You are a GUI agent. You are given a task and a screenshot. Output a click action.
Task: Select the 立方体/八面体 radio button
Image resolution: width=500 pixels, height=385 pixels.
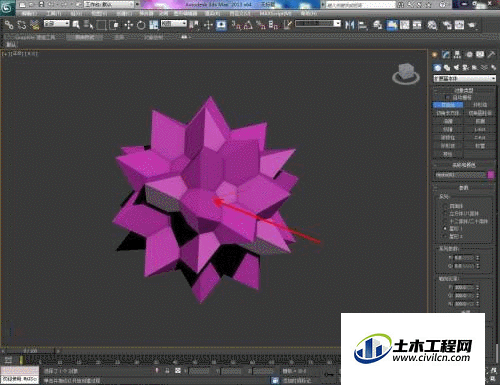click(x=445, y=214)
